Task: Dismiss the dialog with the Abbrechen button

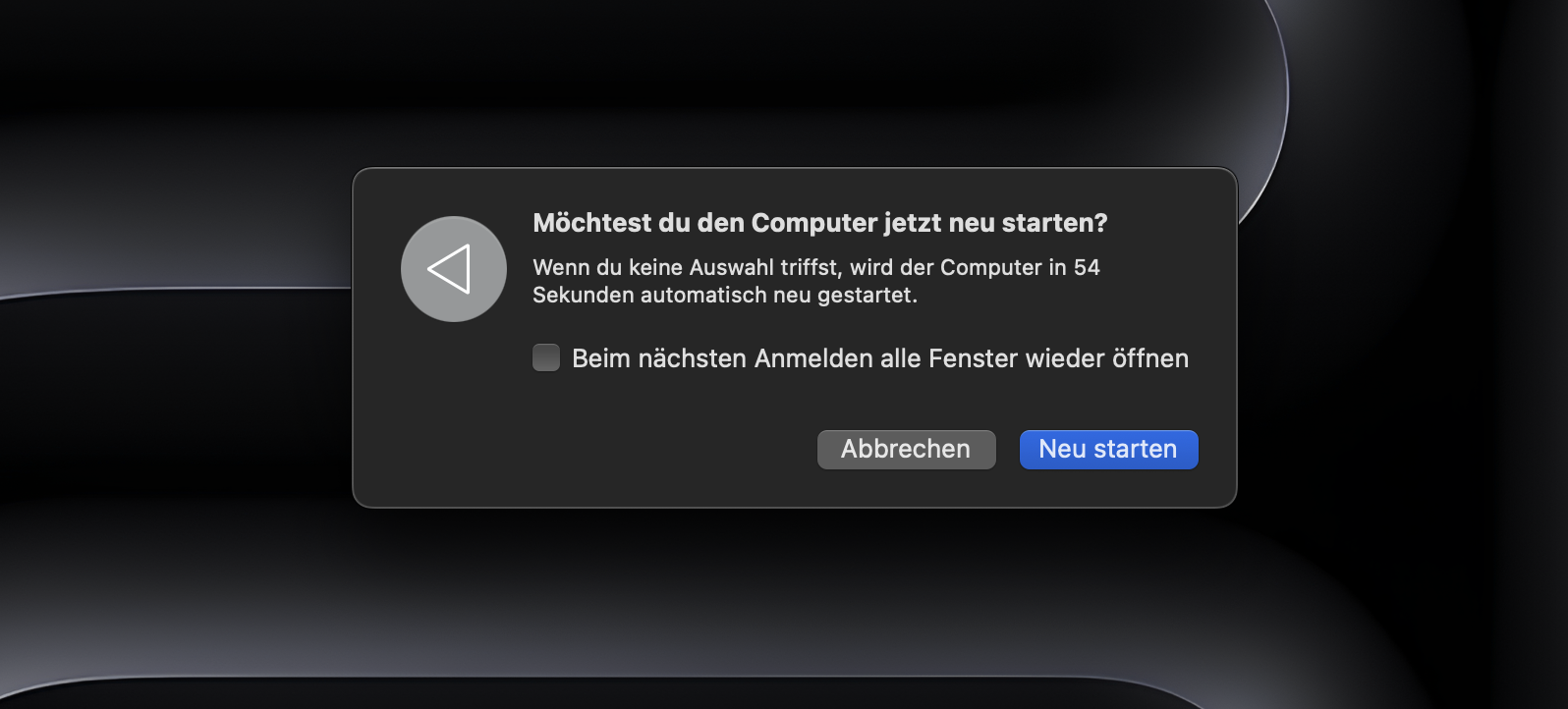Action: pyautogui.click(x=905, y=449)
